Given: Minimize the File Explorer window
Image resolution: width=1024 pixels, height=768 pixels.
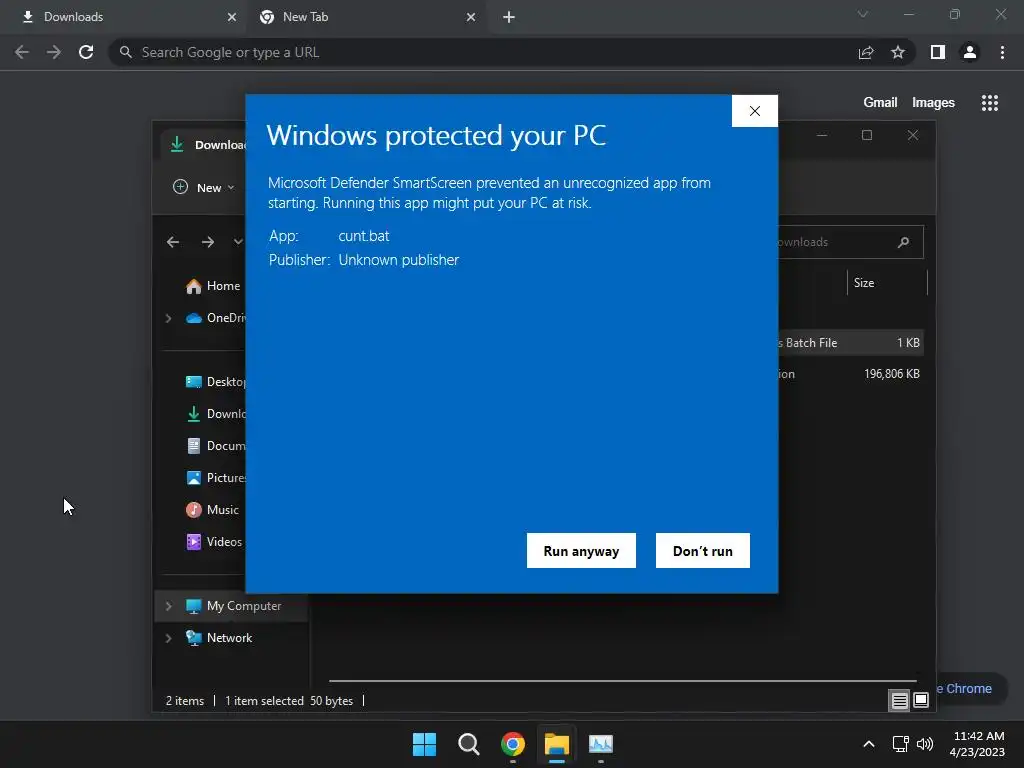Looking at the screenshot, I should 822,135.
